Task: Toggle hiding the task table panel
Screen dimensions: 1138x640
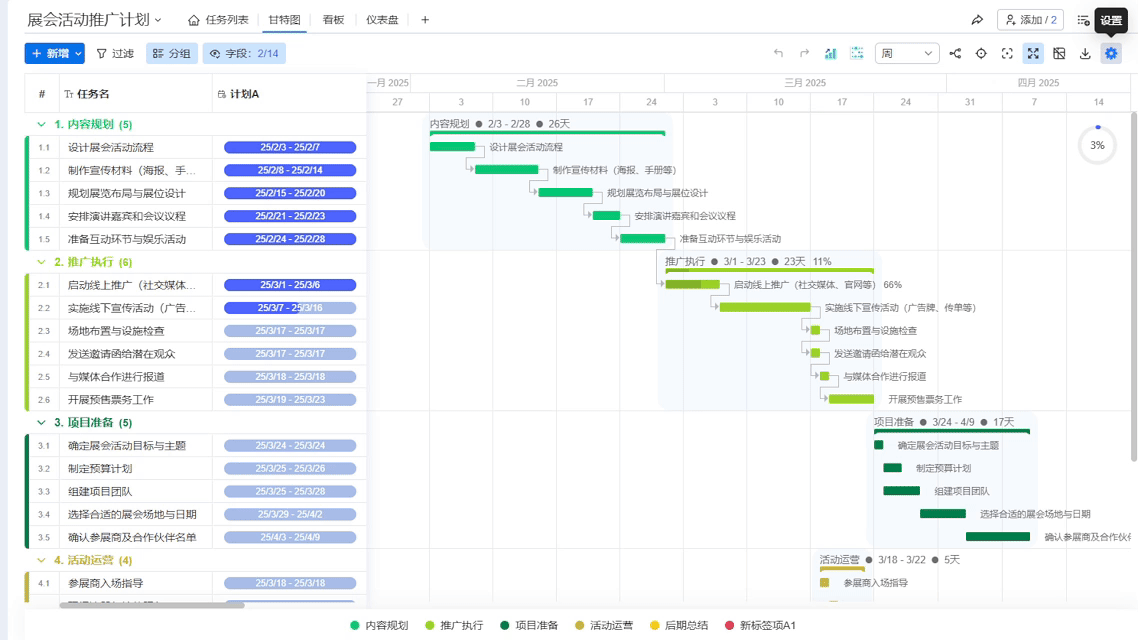Action: point(1059,53)
